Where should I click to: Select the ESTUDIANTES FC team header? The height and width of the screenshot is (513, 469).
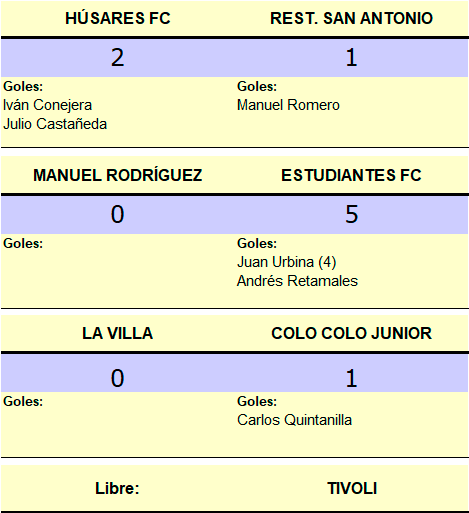(x=351, y=175)
